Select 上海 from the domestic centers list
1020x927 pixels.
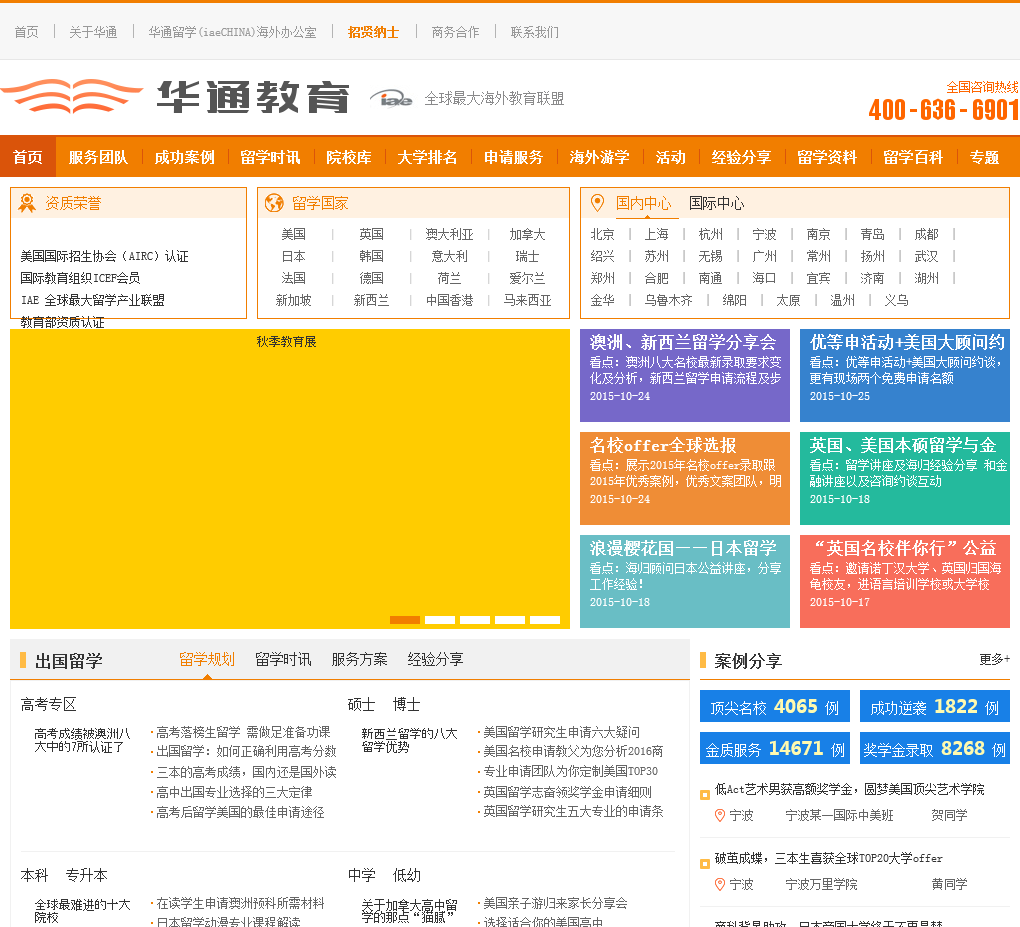click(656, 234)
